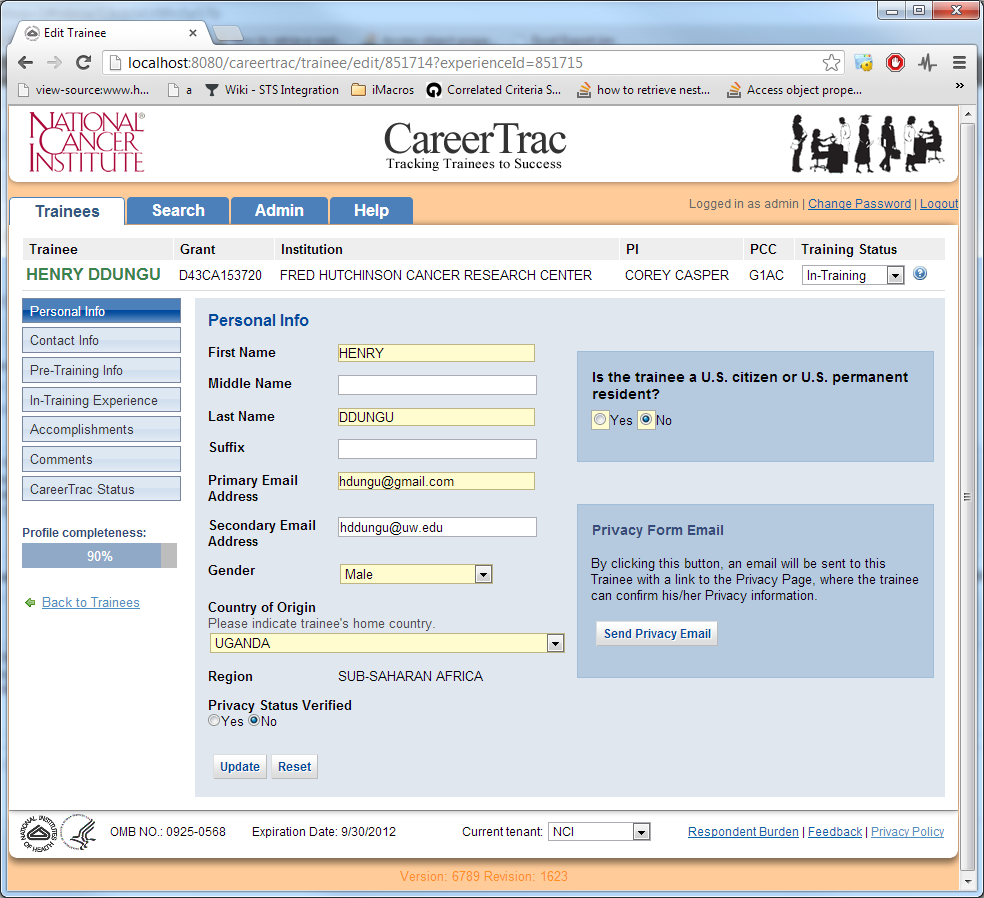Reload the page with refresh icon
Image resolution: width=984 pixels, height=898 pixels.
[83, 63]
